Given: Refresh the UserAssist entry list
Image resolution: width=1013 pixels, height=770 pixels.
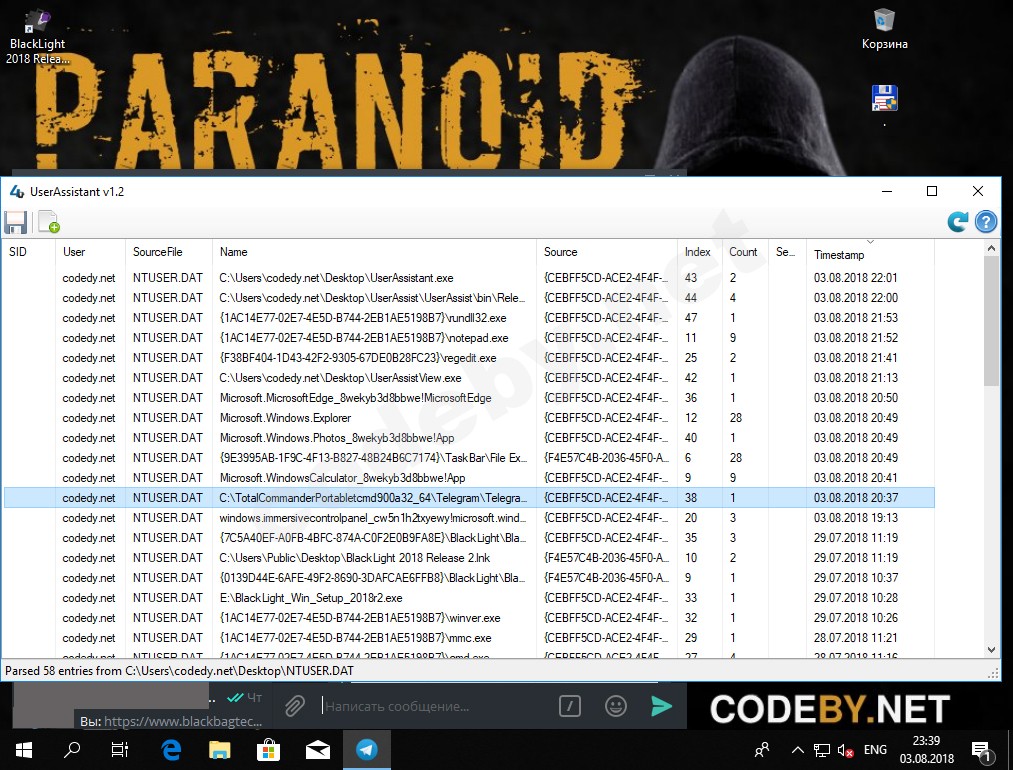Looking at the screenshot, I should pyautogui.click(x=957, y=222).
